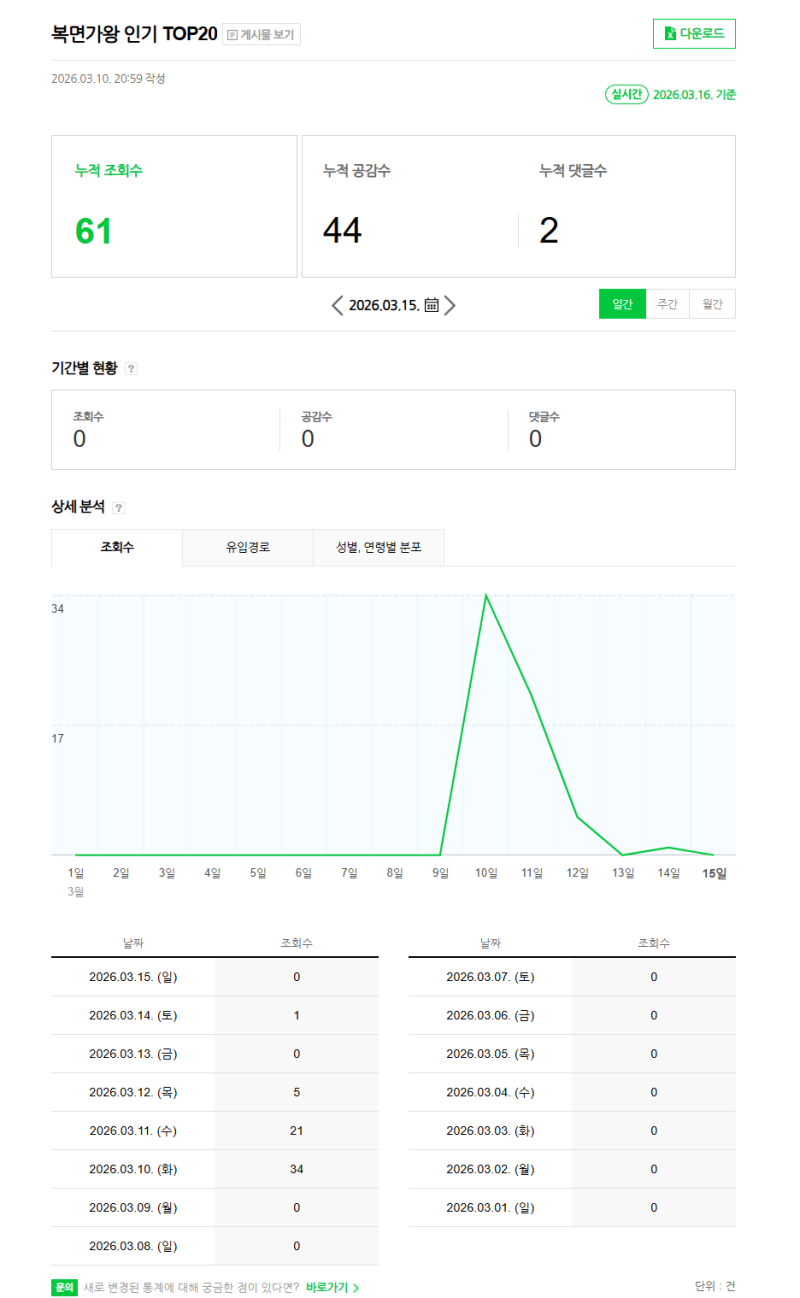Screen dimensions: 800x1298
Task: Click table row 2026.03.10. (화)
Action: pyautogui.click(x=215, y=1169)
